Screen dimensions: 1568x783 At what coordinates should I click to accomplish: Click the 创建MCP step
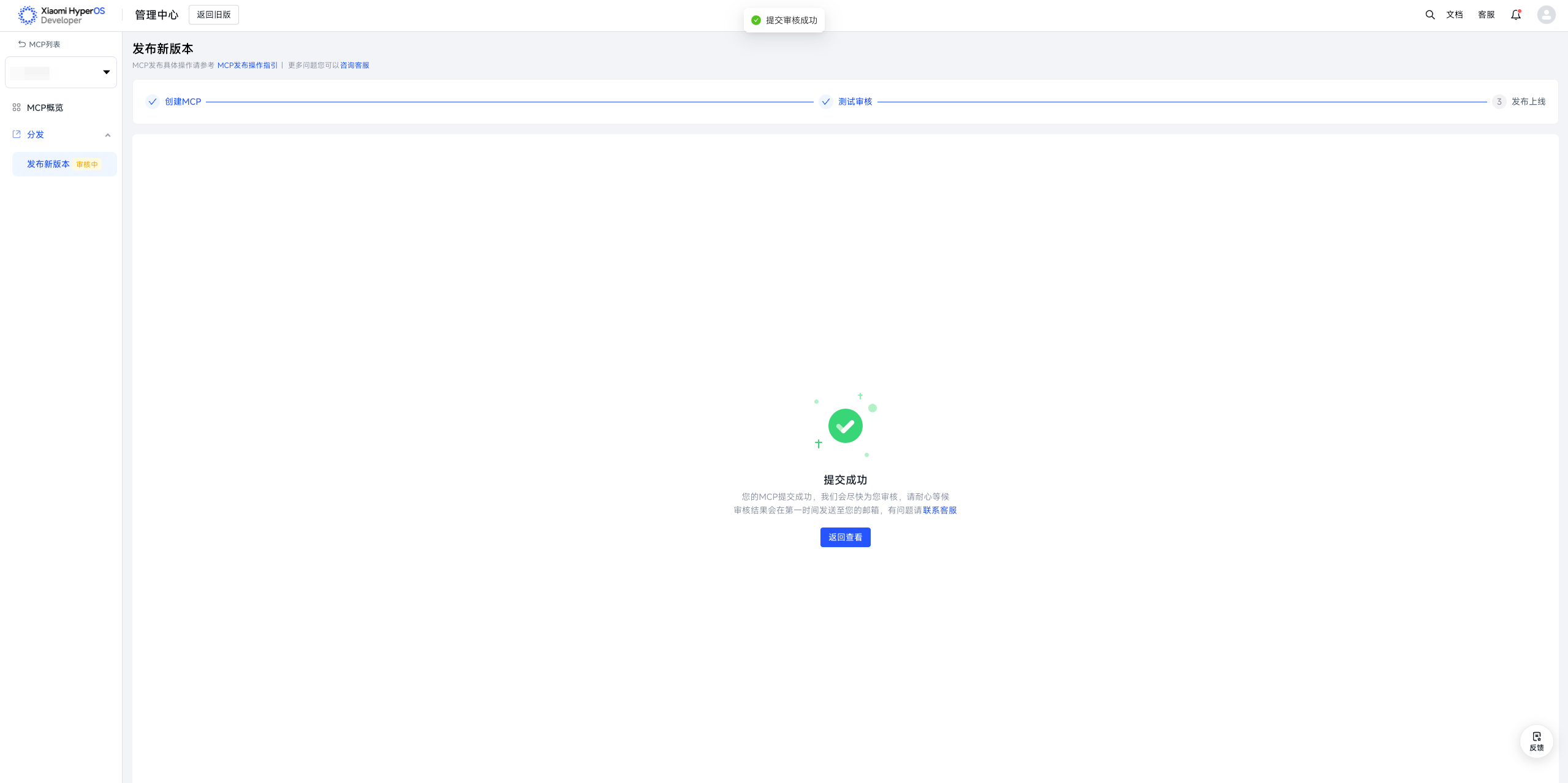[x=183, y=102]
